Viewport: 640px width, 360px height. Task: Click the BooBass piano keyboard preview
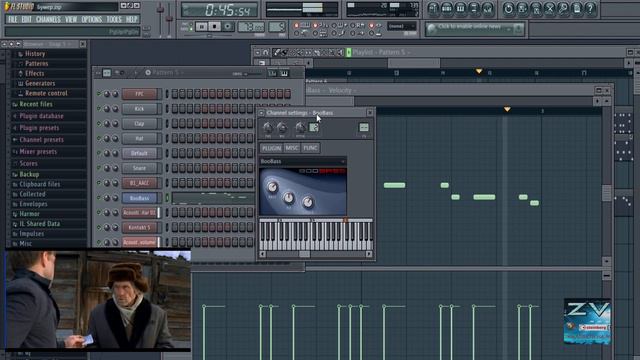(316, 234)
